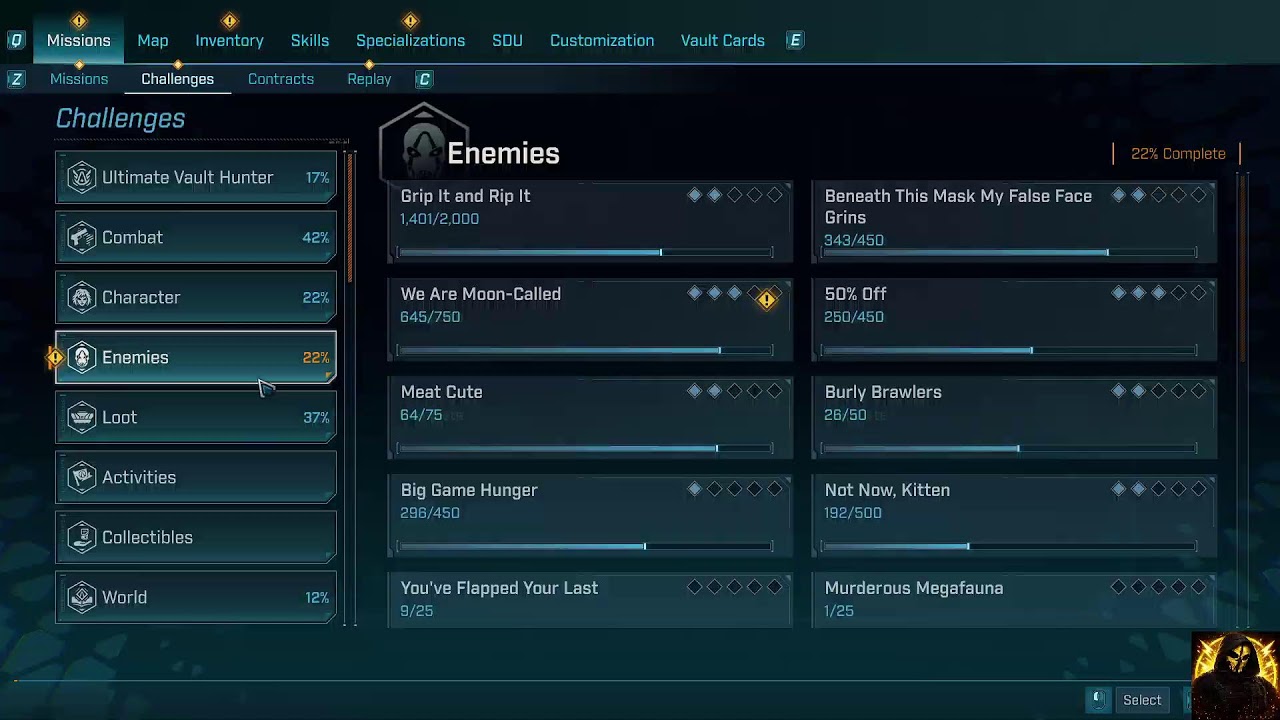Viewport: 1280px width, 720px height.
Task: Click the notification marker above Specializations tab
Action: pos(410,20)
